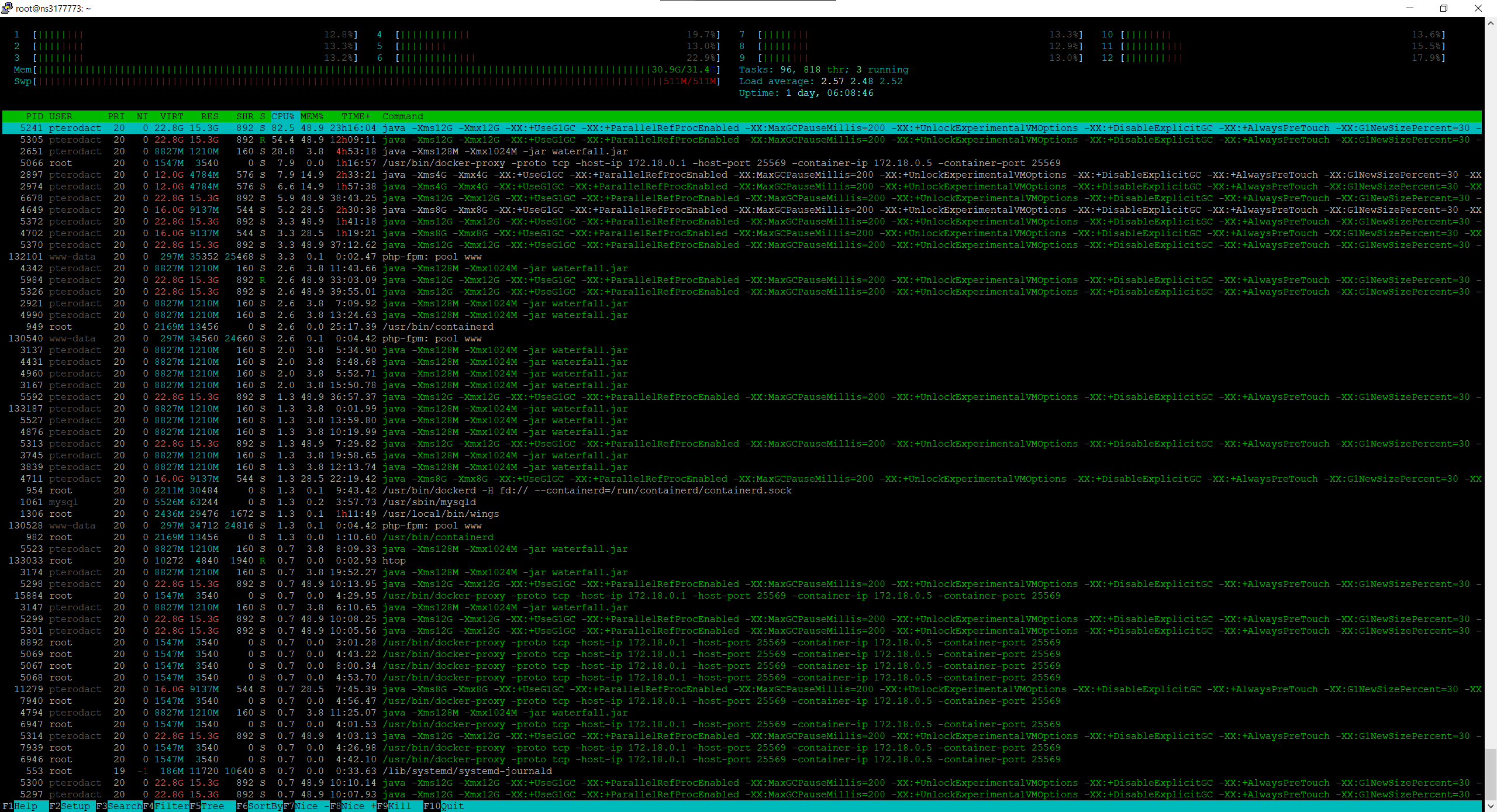
Task: Sort by CPU% column header
Action: [282, 116]
